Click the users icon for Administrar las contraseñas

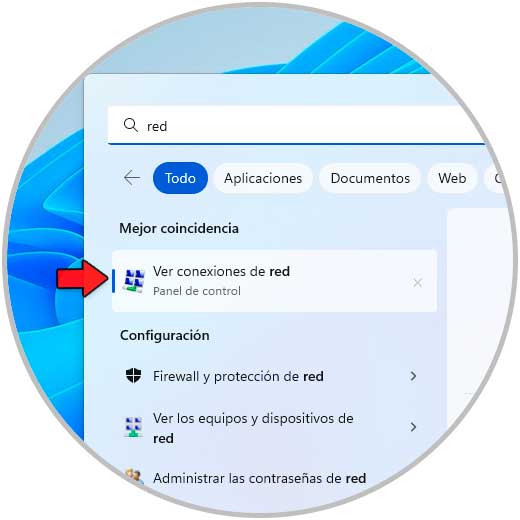pyautogui.click(x=134, y=477)
